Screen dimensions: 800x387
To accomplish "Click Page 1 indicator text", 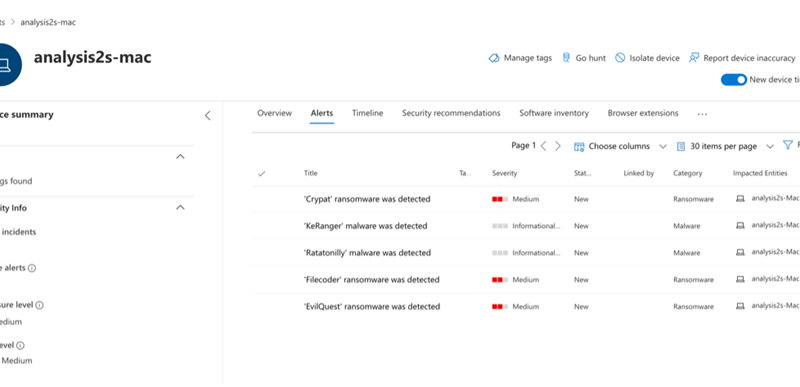I will point(523,146).
